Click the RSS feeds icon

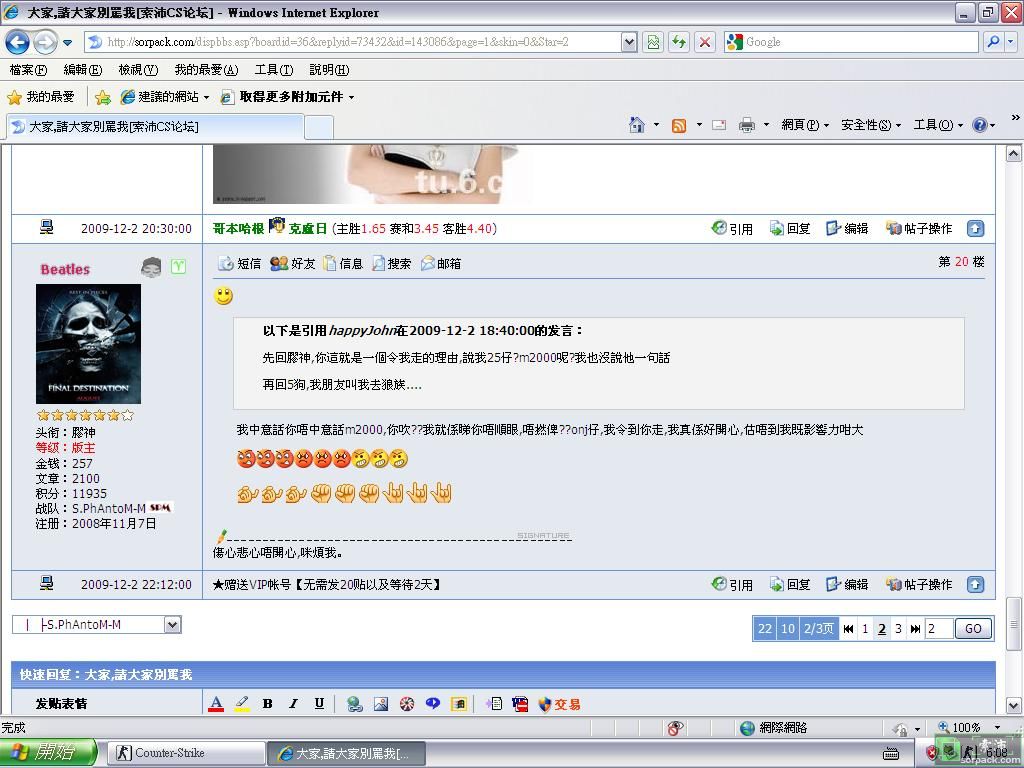click(679, 125)
